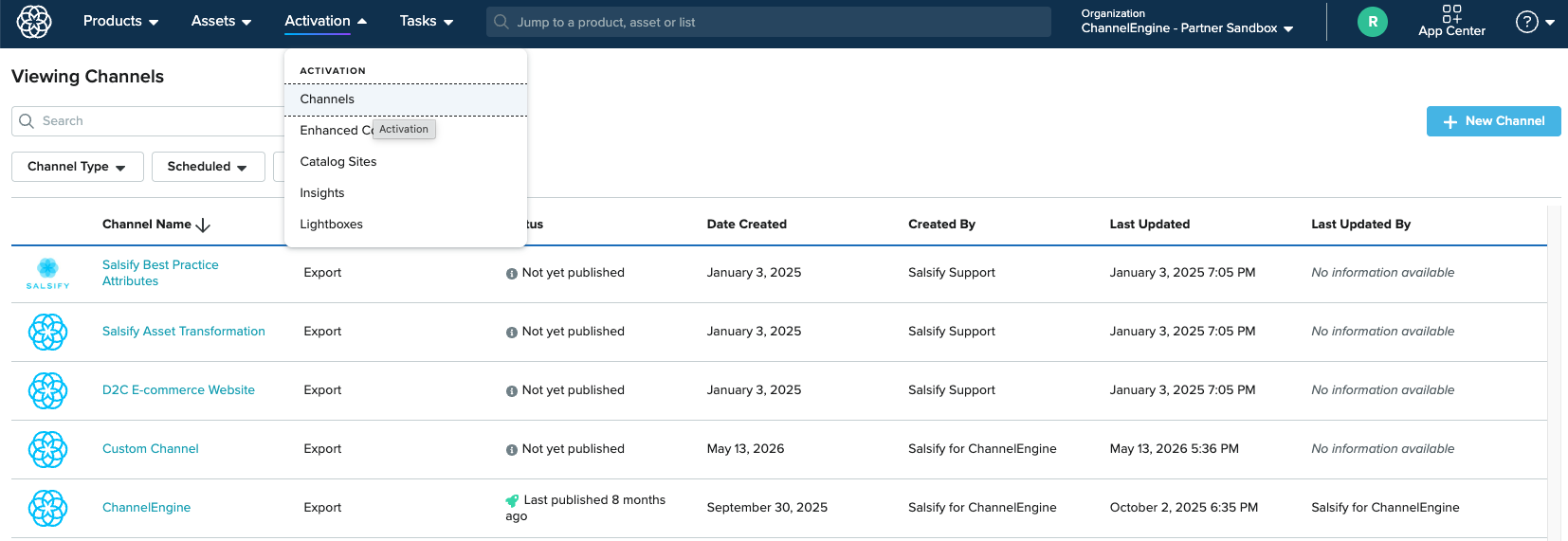Expand the Tasks menu
1568x541 pixels.
[x=426, y=21]
